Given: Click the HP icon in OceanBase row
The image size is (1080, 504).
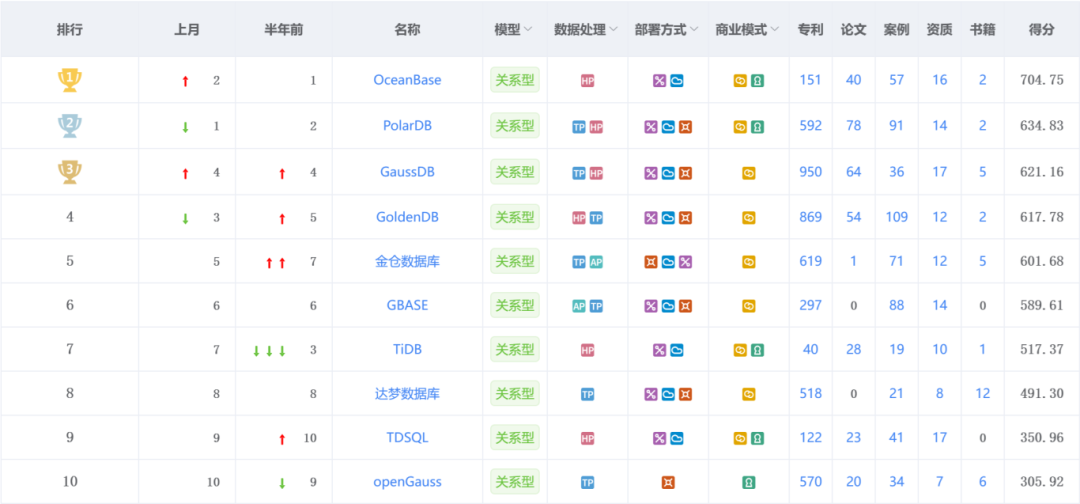Looking at the screenshot, I should click(588, 81).
